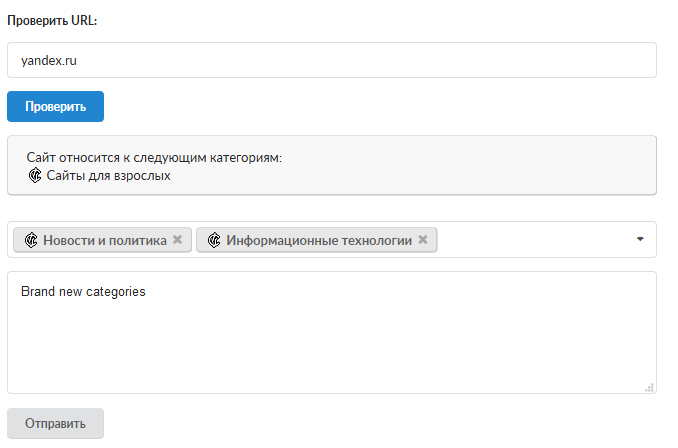Click the Новости и политика tag icon
The width and height of the screenshot is (678, 448).
[x=31, y=240]
